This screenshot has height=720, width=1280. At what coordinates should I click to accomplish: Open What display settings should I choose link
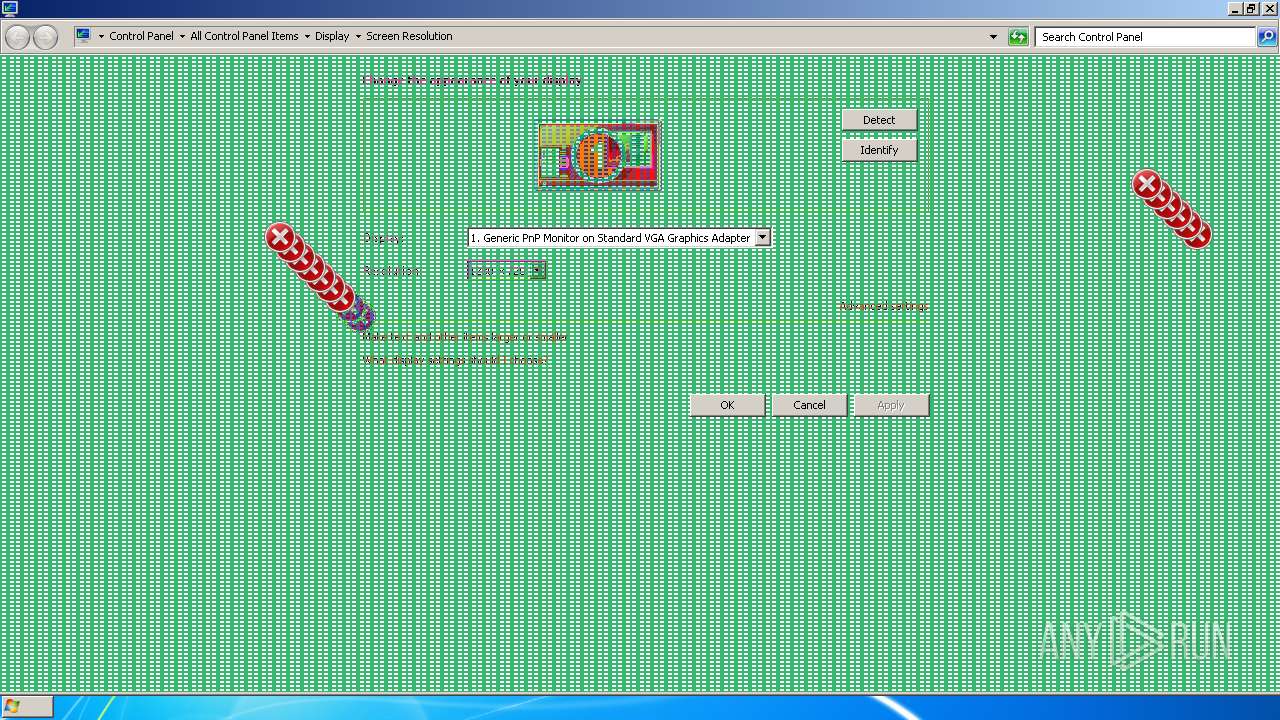point(455,360)
